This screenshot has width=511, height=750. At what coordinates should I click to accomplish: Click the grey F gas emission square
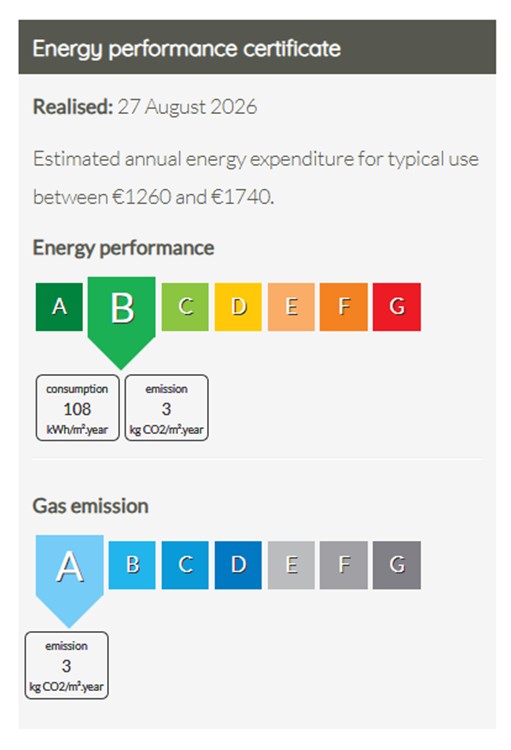[x=344, y=565]
